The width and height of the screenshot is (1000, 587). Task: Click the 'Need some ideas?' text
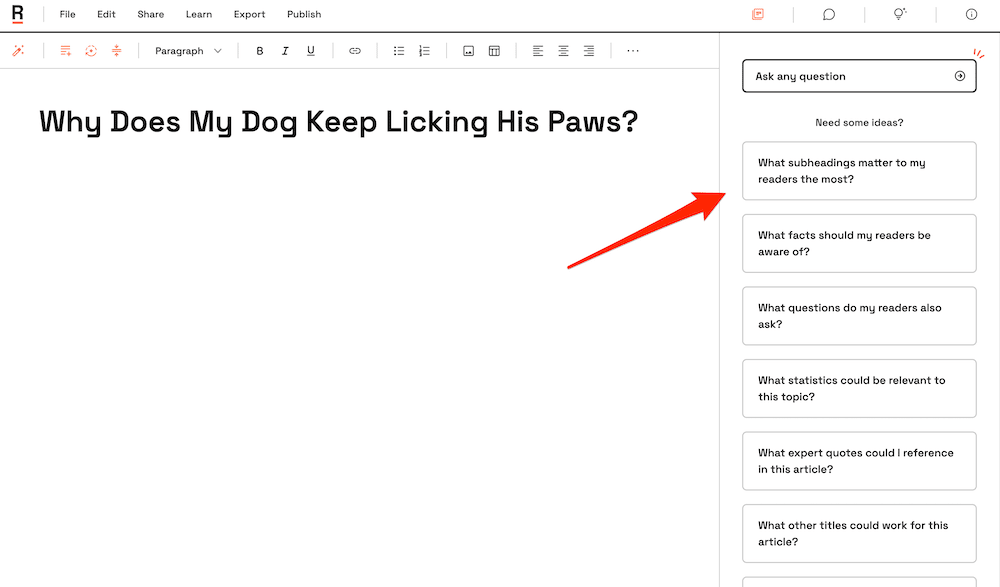point(859,123)
